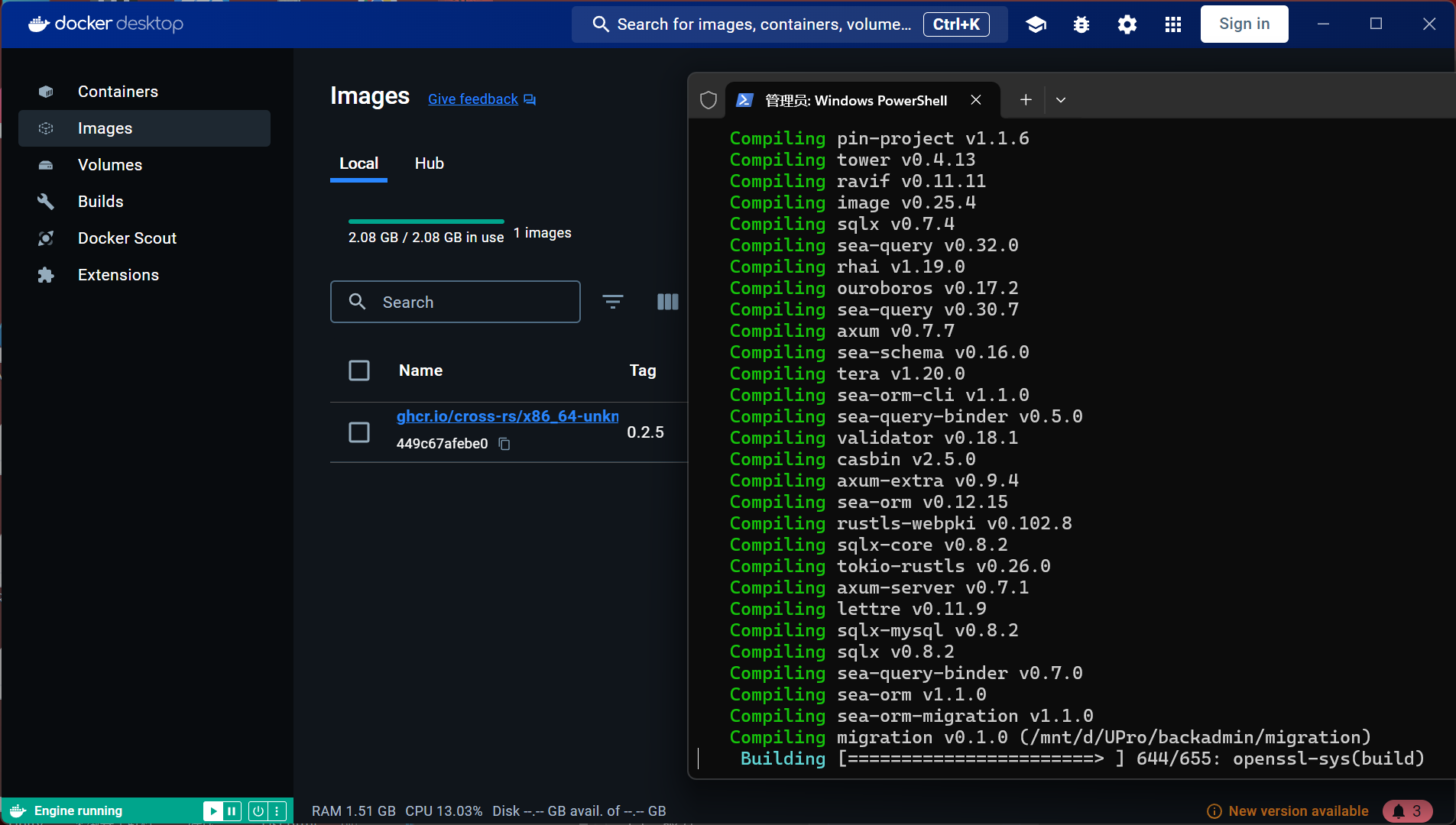The image size is (1456, 825).
Task: Click the Compiling casbin v2.5.0 line
Action: [852, 459]
